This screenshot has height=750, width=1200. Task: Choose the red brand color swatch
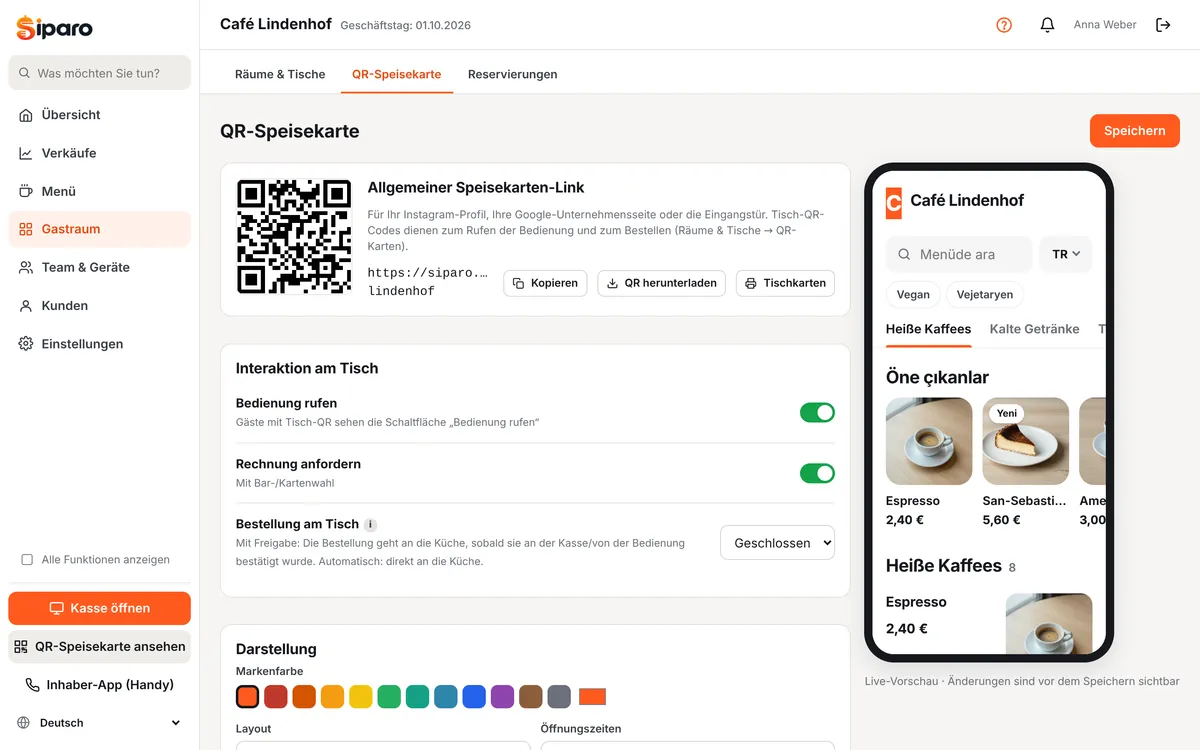pos(276,696)
